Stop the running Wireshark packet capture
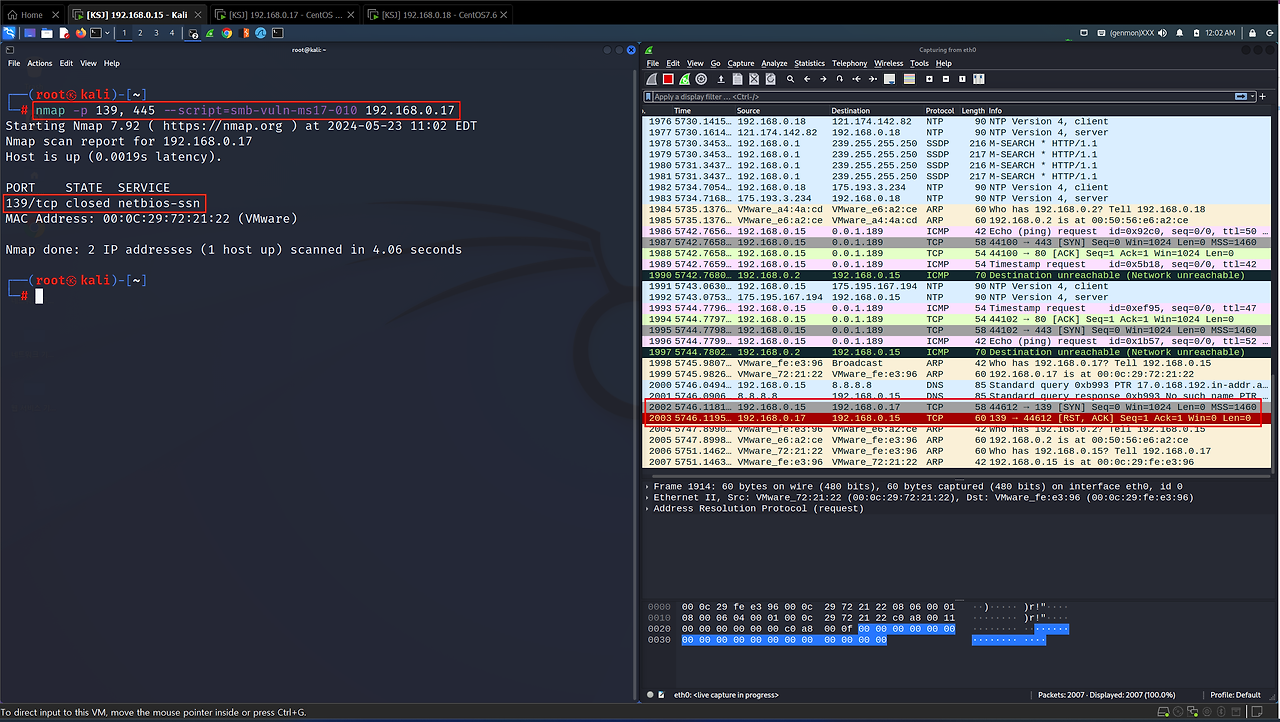The image size is (1280, 722). pyautogui.click(x=668, y=79)
